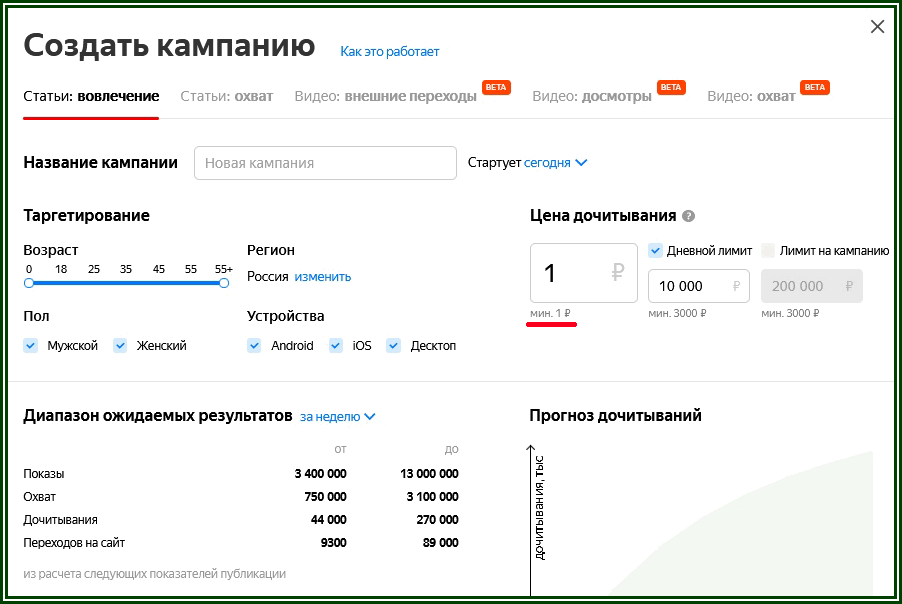Disable Android device targeting
The height and width of the screenshot is (604, 902).
tap(253, 345)
